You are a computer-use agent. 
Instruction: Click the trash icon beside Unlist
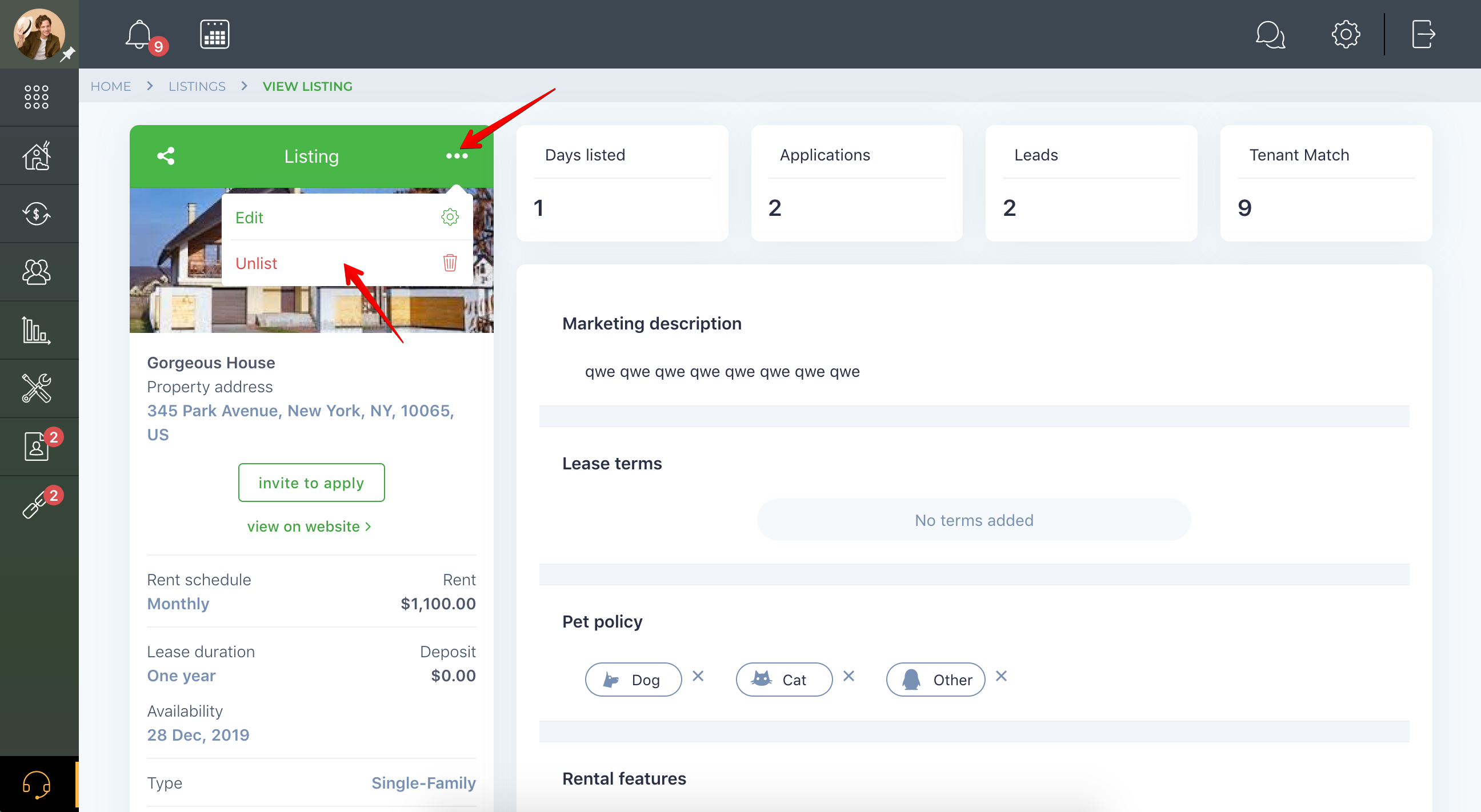[x=450, y=263]
